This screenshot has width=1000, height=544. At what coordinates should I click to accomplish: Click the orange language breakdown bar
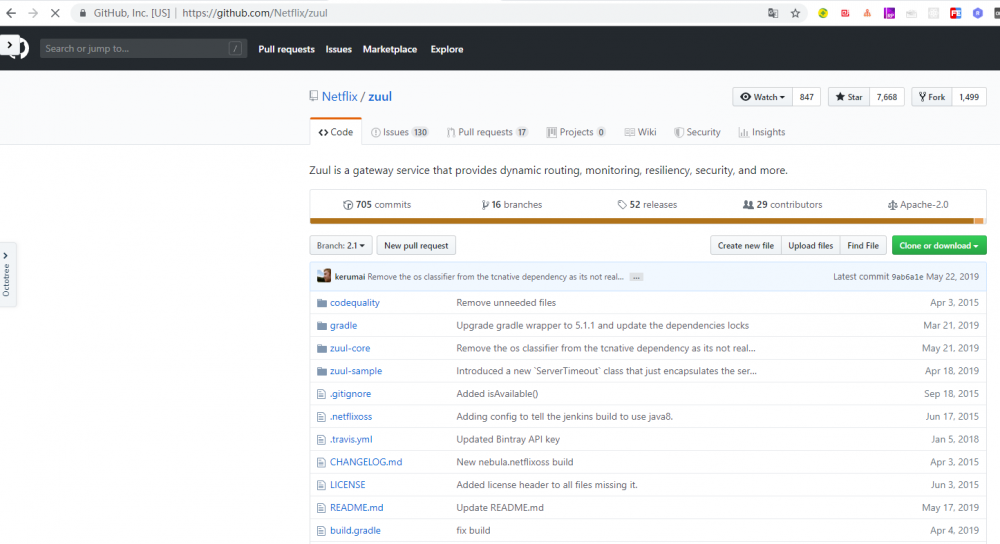pyautogui.click(x=640, y=221)
